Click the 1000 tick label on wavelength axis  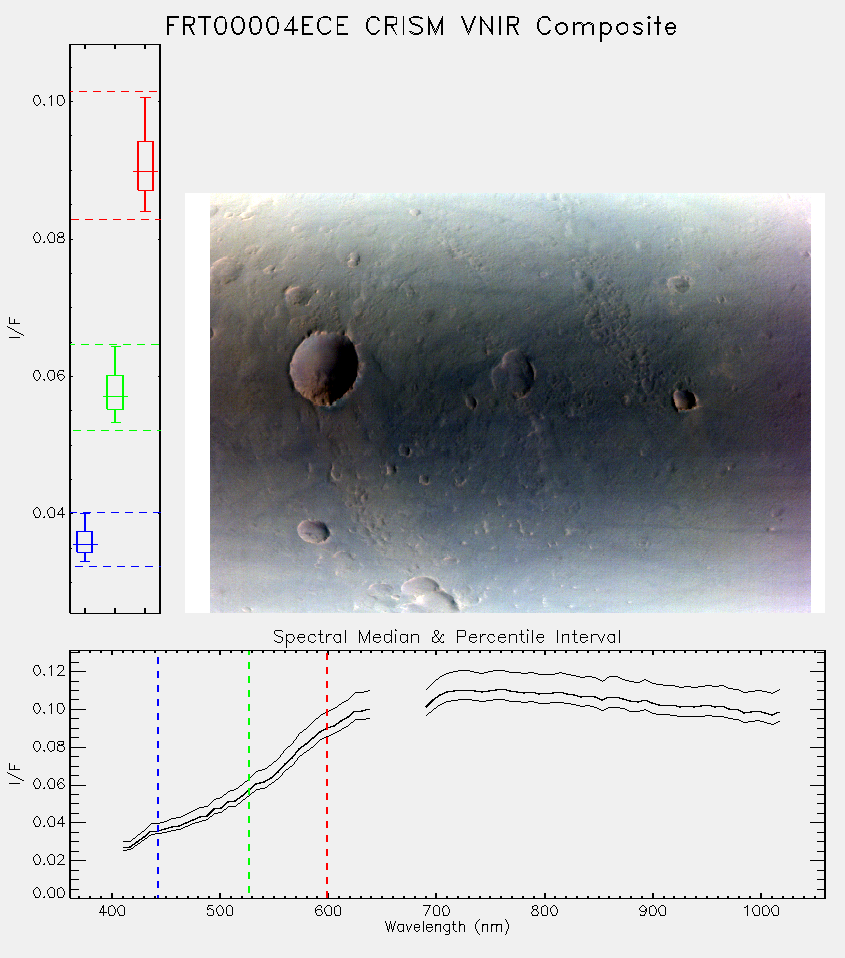pos(761,911)
